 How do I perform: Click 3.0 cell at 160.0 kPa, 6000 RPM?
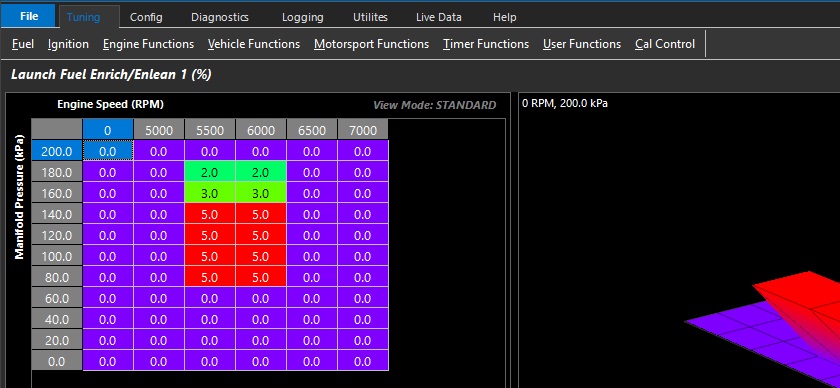click(x=260, y=193)
